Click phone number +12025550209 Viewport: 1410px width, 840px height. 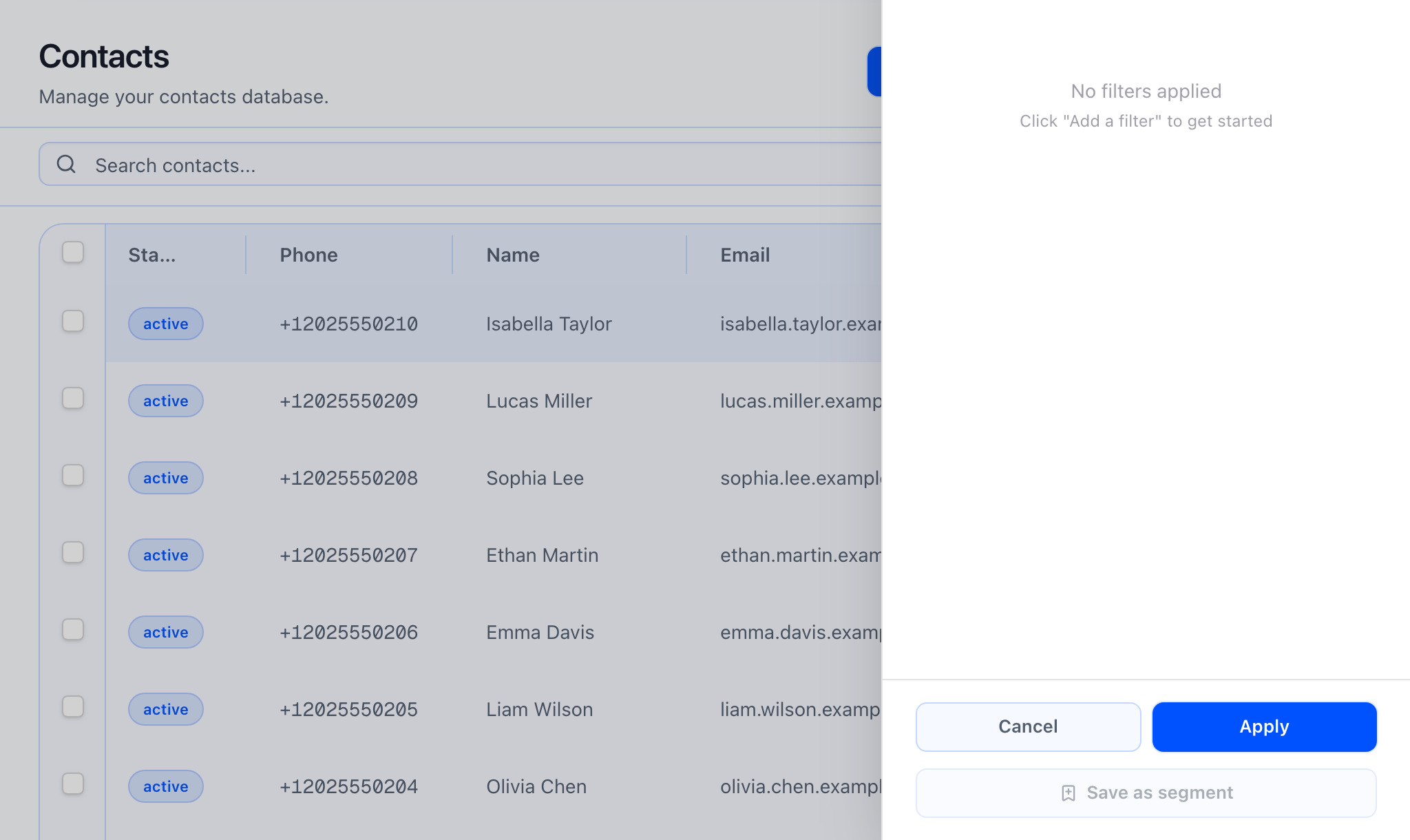click(x=348, y=401)
